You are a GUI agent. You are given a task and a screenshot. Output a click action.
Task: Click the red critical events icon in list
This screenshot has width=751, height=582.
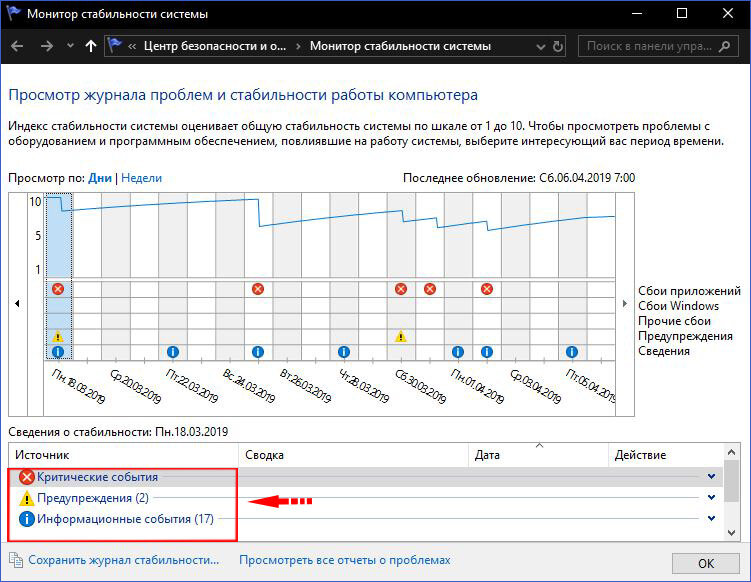click(x=27, y=477)
